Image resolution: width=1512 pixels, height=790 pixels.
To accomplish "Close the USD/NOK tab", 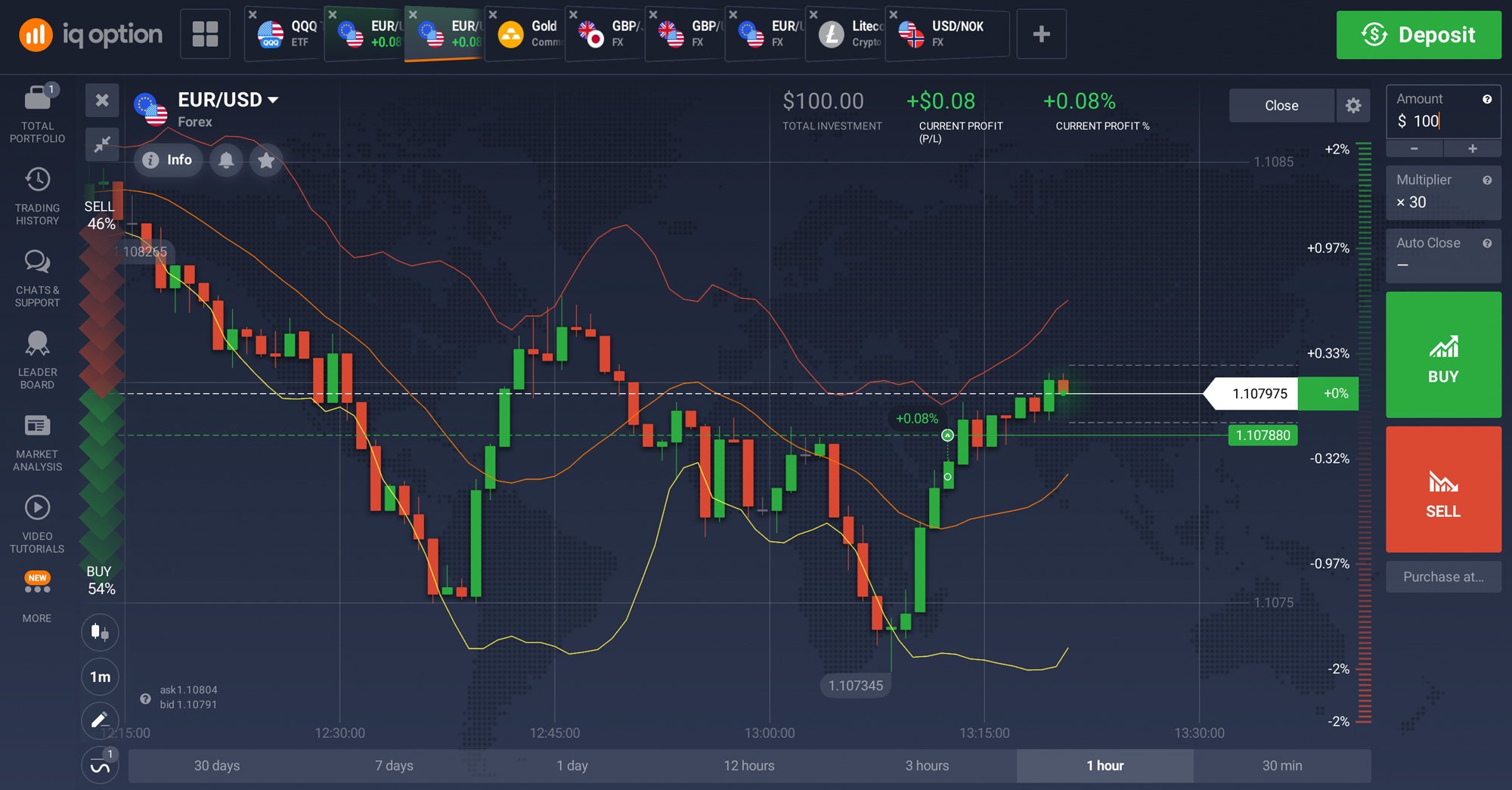I will 893,14.
